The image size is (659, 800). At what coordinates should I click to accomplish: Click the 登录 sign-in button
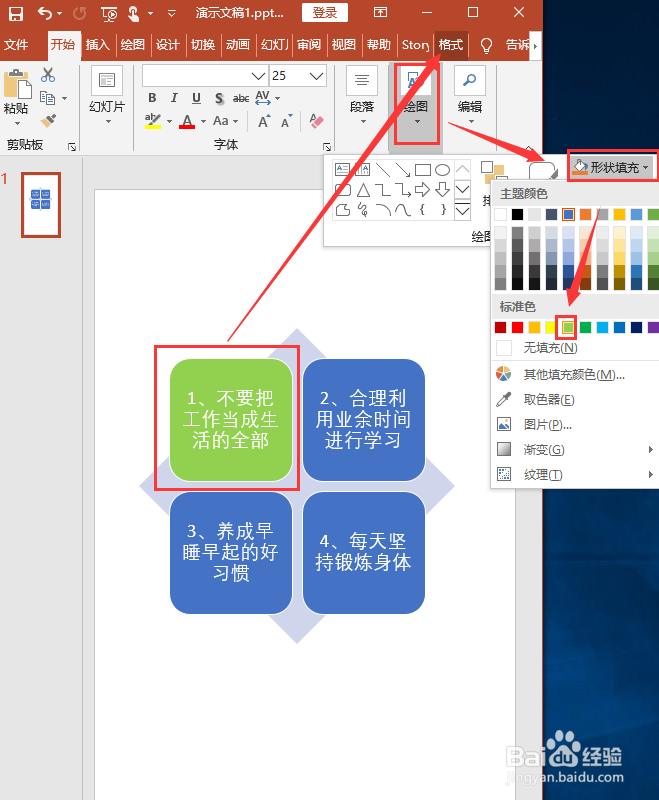click(325, 13)
